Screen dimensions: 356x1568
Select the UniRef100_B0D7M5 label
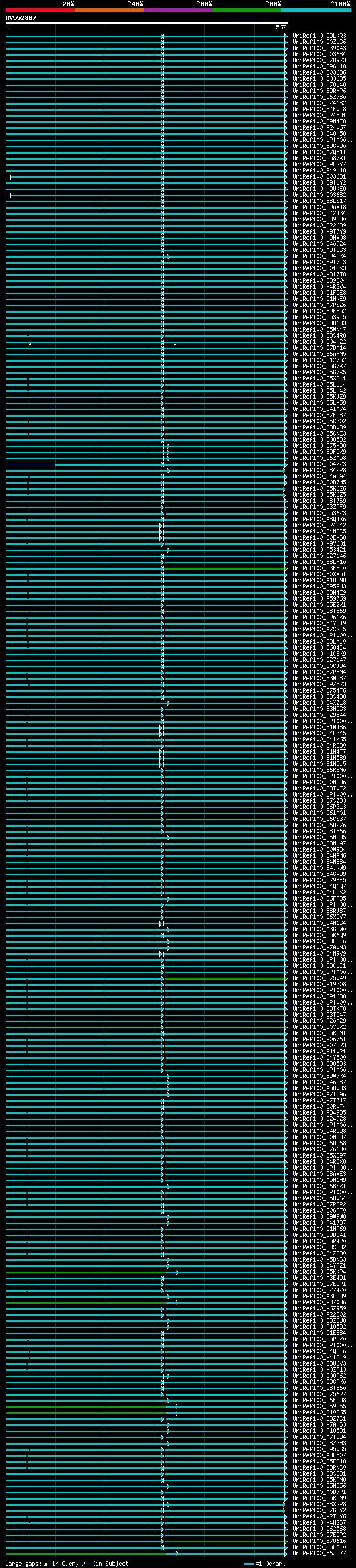click(319, 482)
